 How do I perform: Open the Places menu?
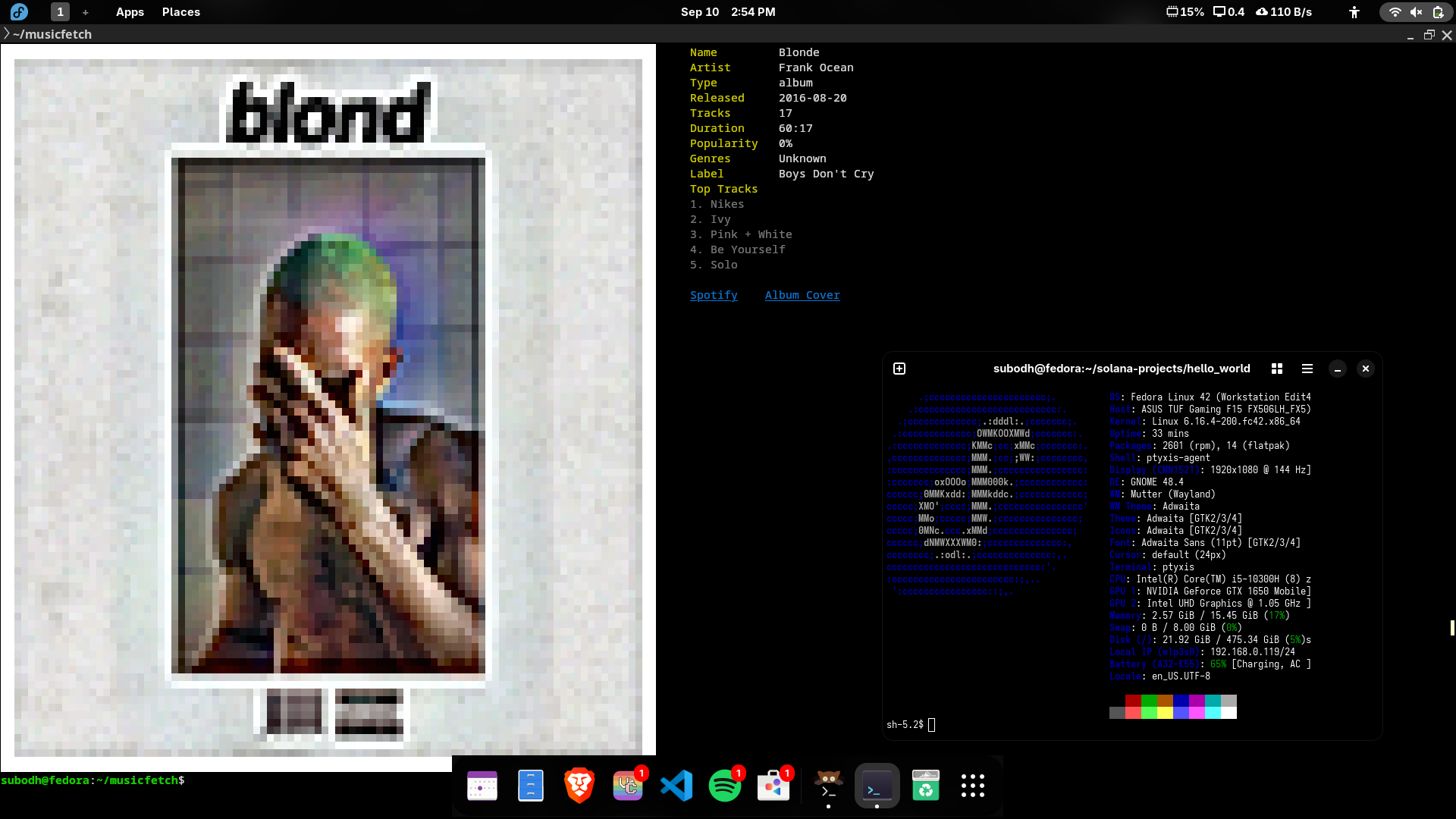pos(180,12)
